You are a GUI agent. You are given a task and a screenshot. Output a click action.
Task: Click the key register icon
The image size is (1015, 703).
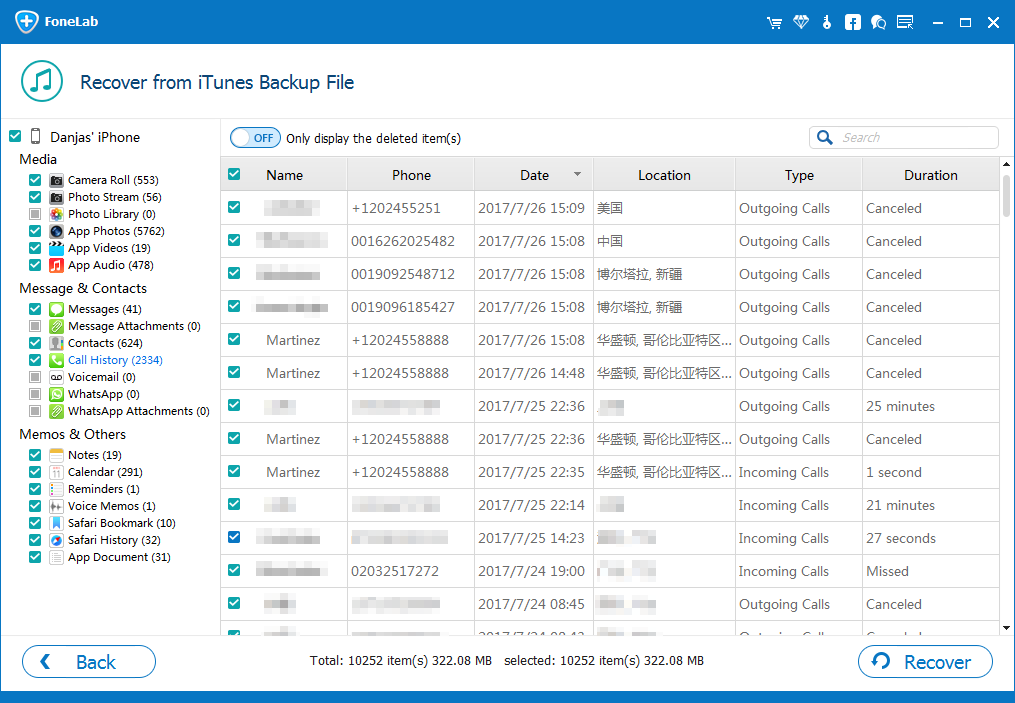[x=826, y=22]
